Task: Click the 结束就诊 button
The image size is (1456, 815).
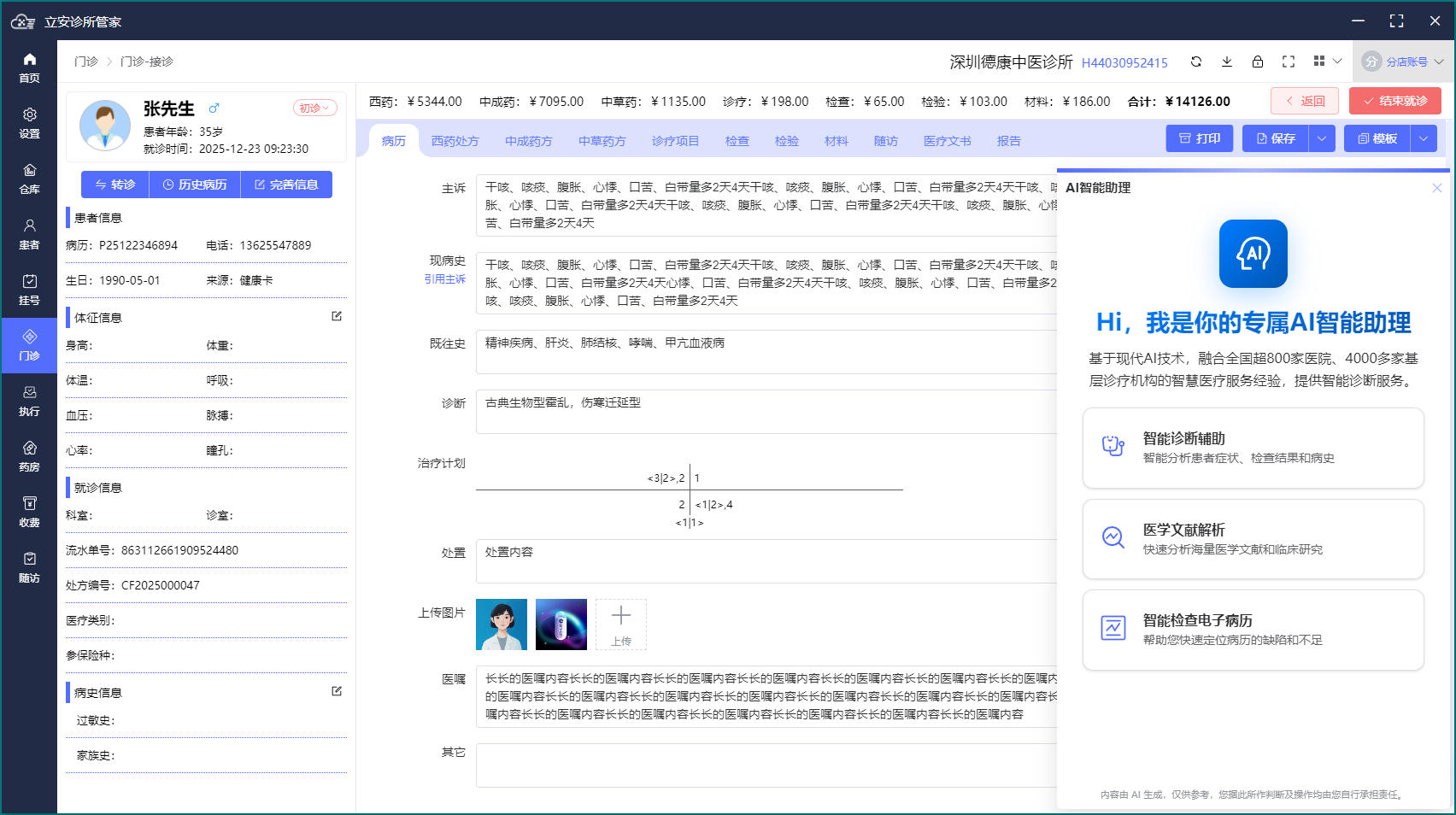Action: [1395, 101]
